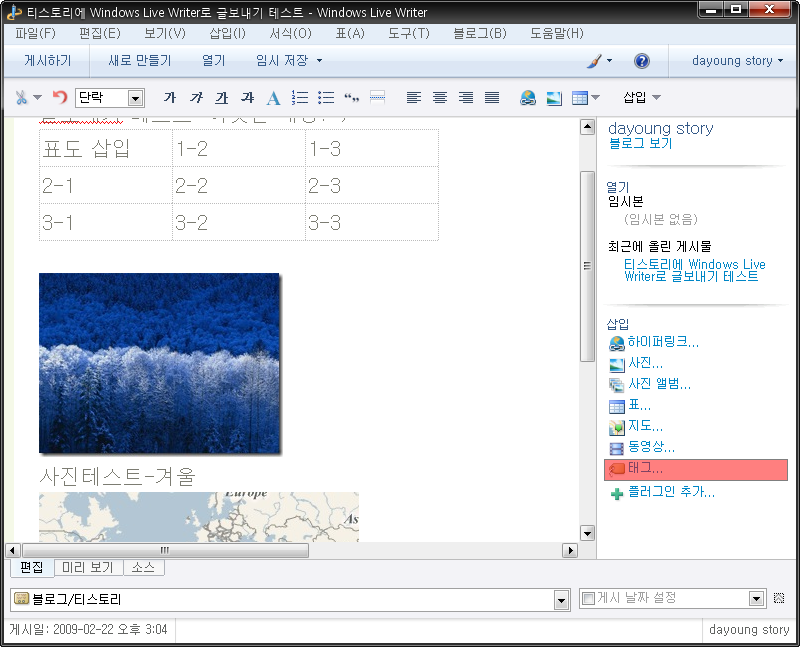Open the 삽입(I) menu
800x647 pixels.
tap(227, 34)
